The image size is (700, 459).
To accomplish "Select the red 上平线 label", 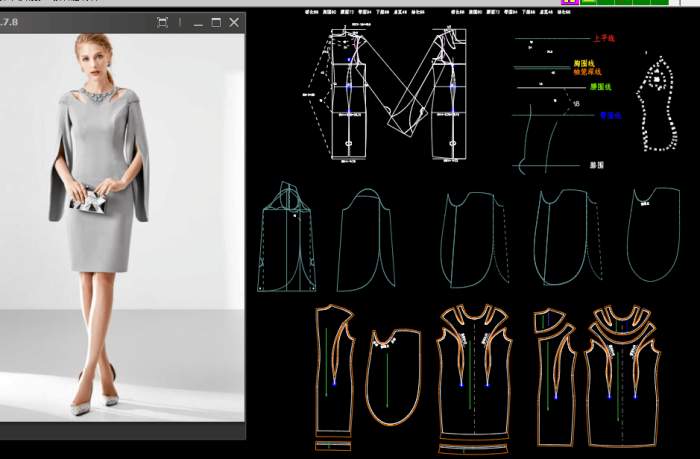I will tap(602, 39).
